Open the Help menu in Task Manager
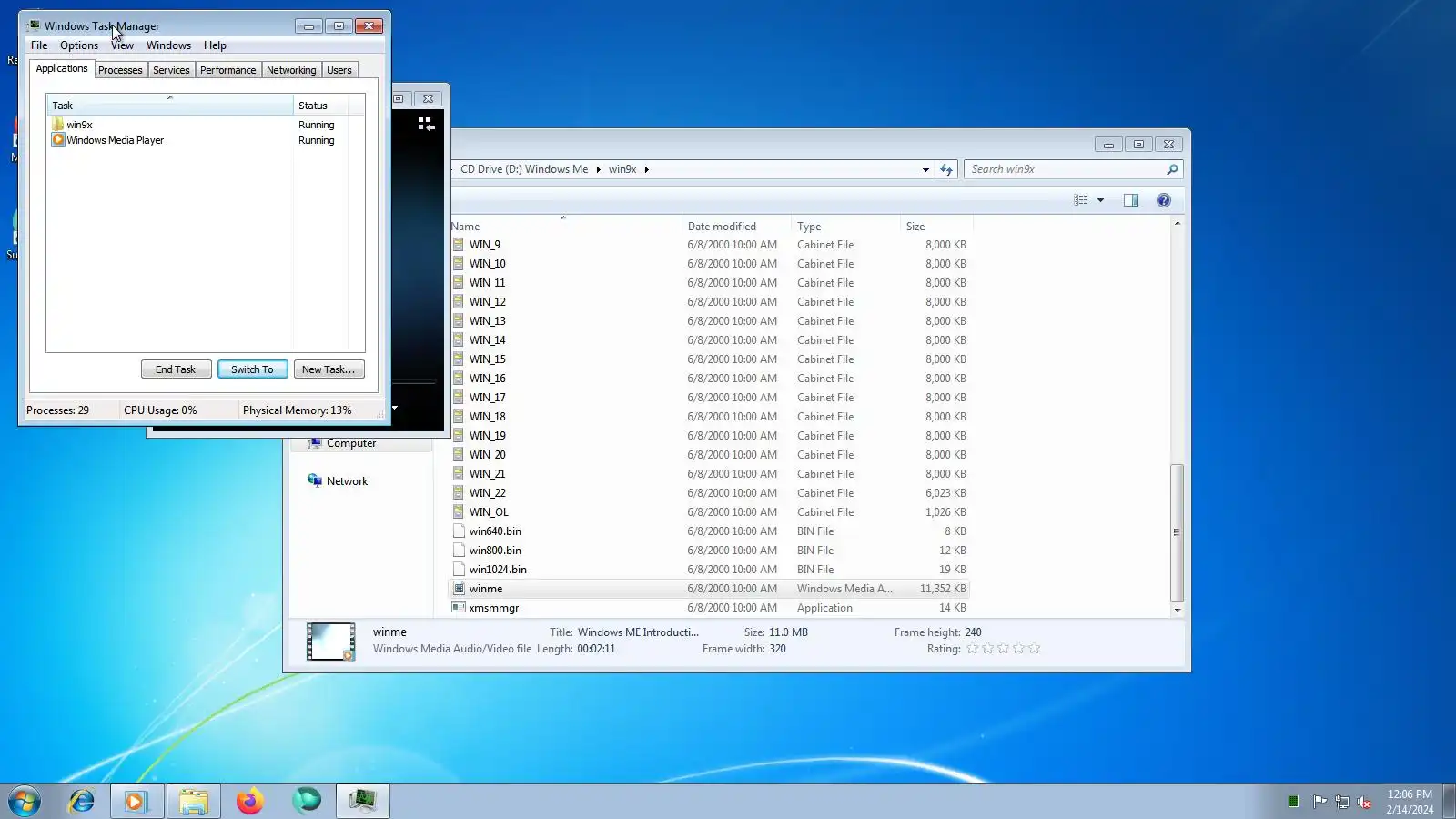This screenshot has width=1456, height=819. (215, 45)
